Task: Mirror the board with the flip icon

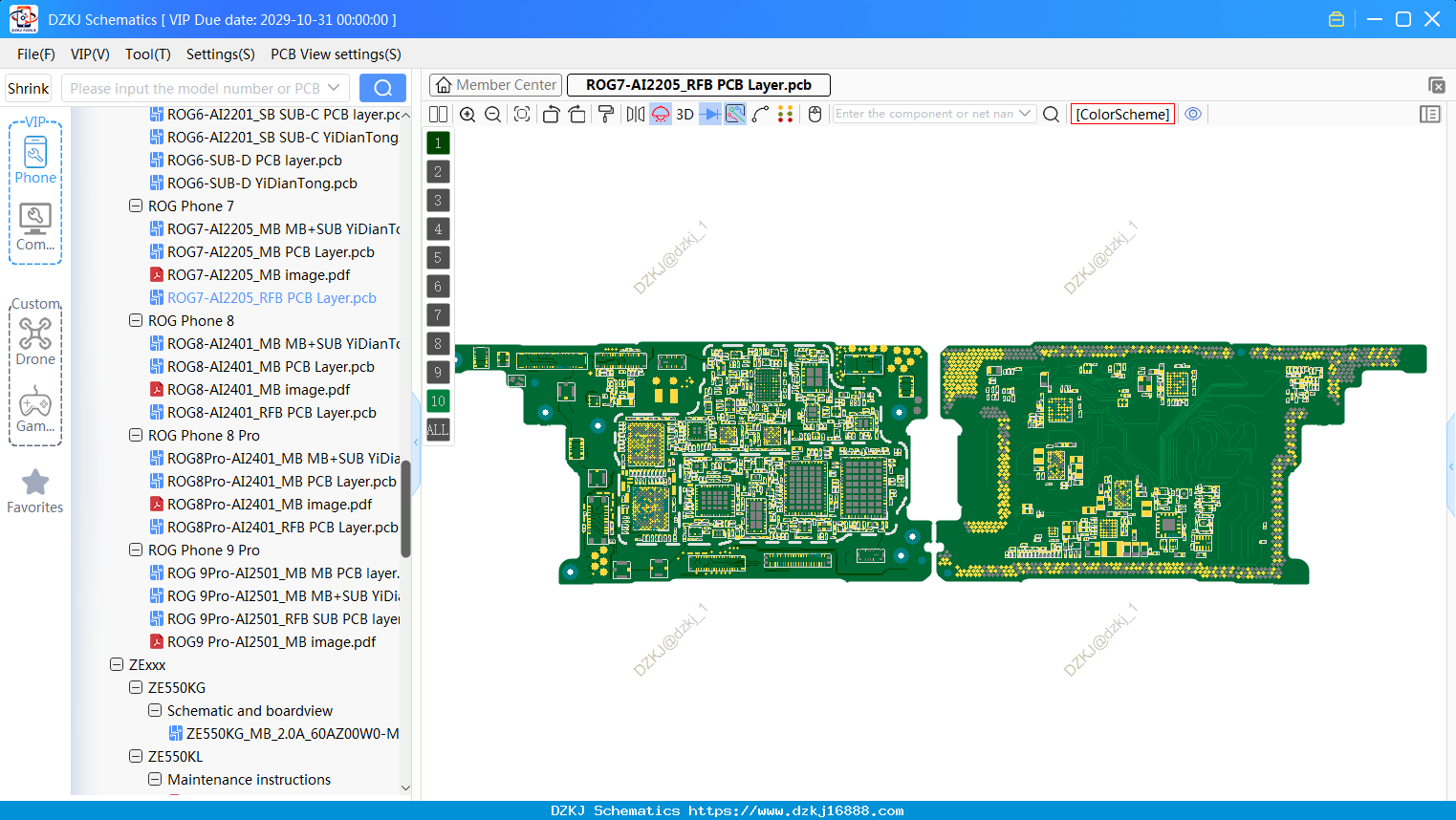Action: [x=635, y=114]
